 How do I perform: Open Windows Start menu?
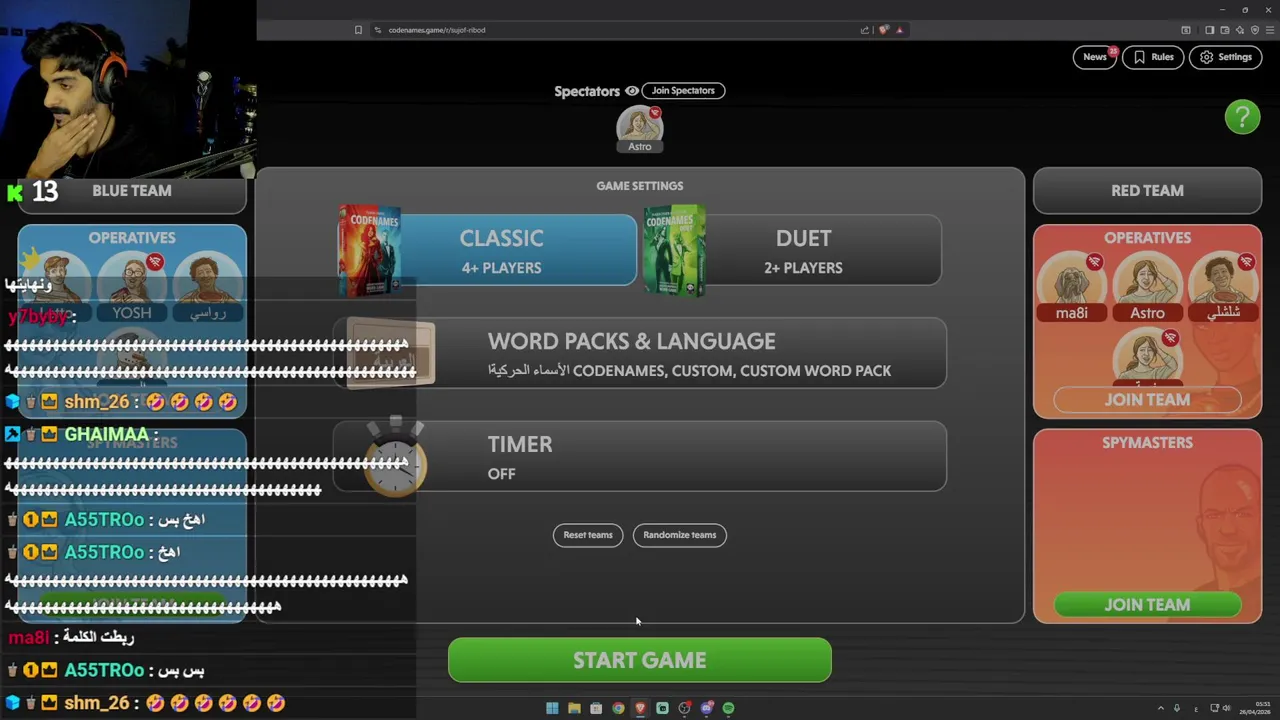[552, 708]
